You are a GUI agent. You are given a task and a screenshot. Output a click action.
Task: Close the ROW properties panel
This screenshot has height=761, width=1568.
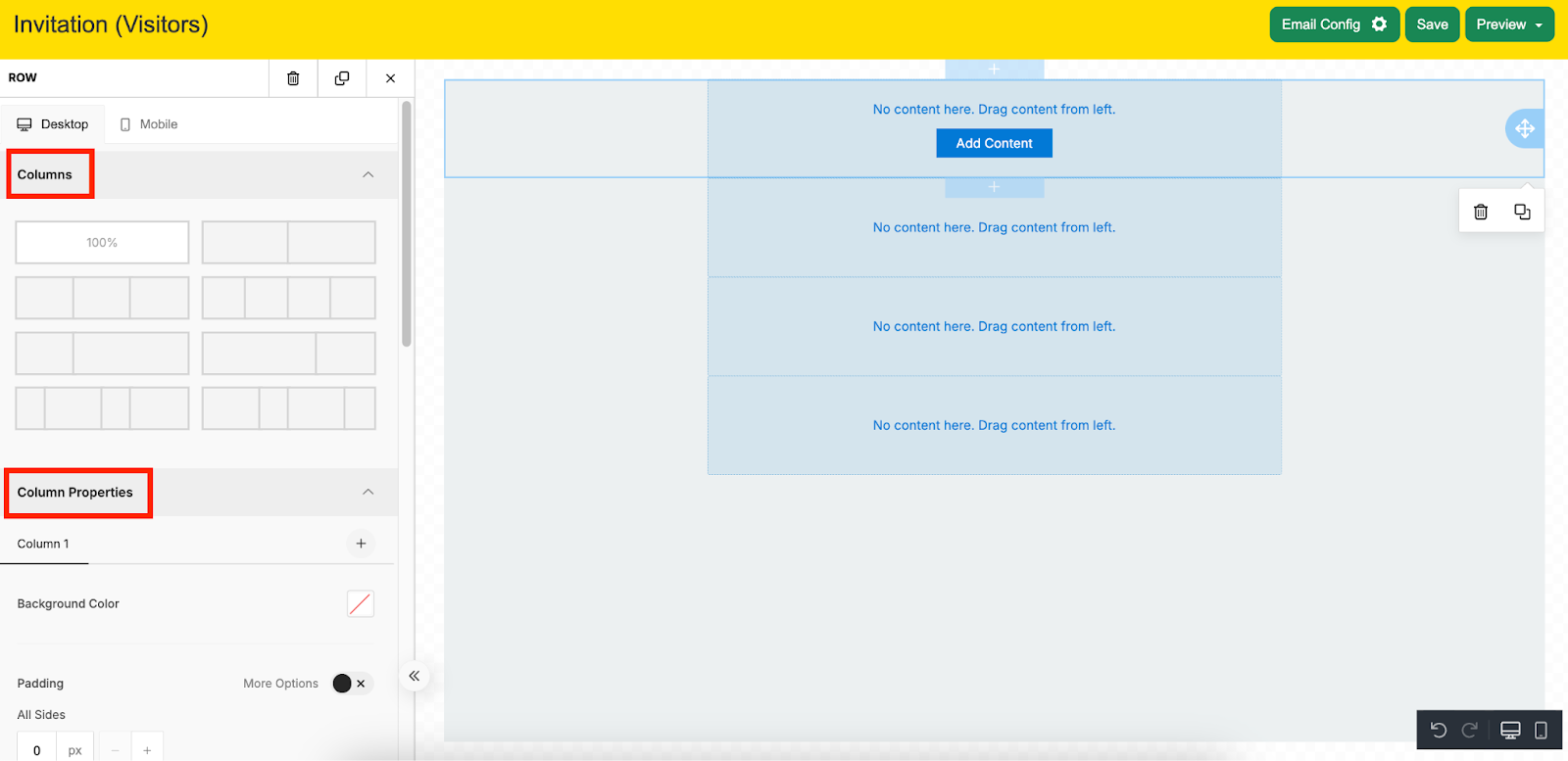coord(390,78)
